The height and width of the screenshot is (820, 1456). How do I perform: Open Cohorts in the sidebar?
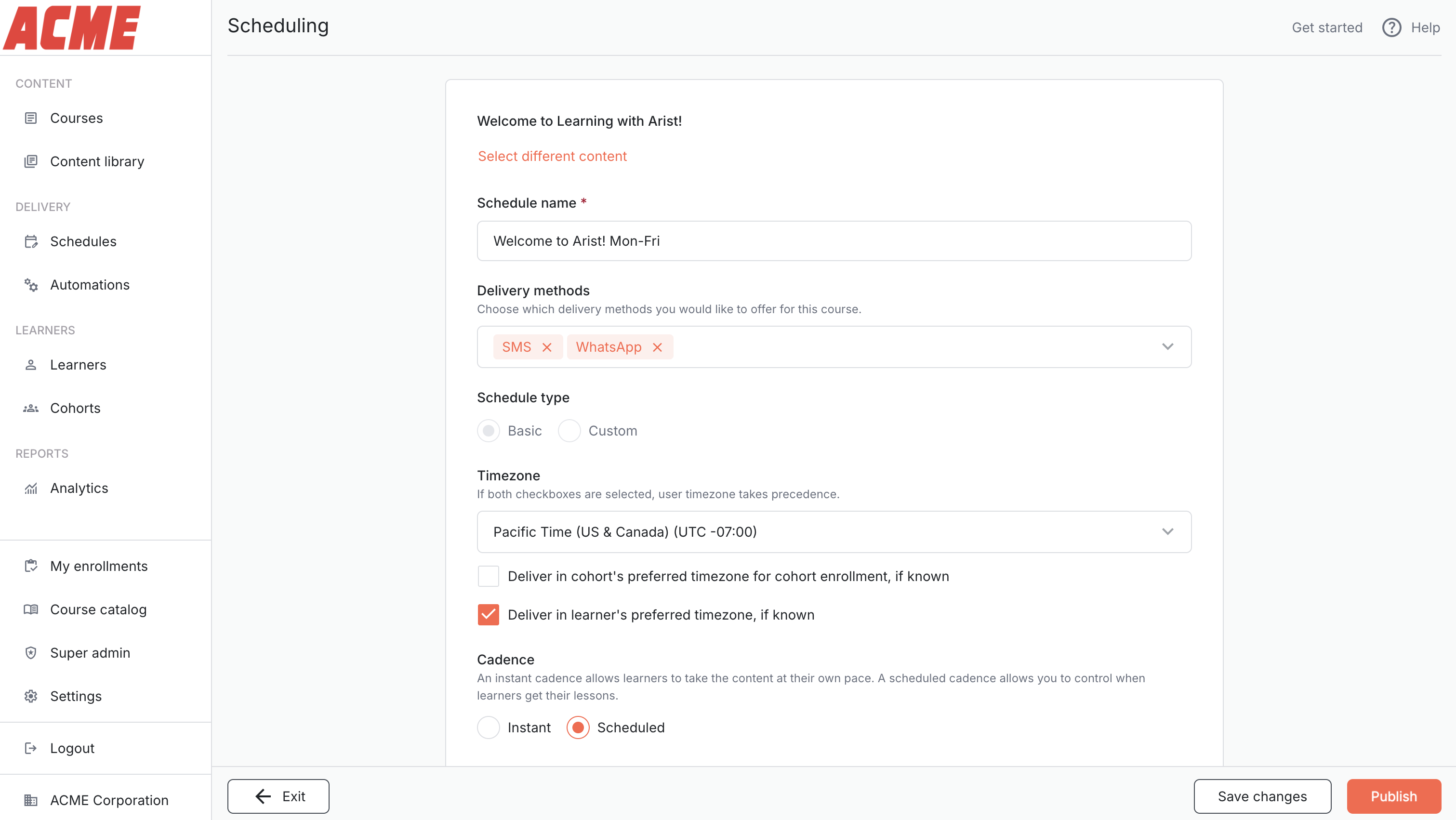coord(75,408)
